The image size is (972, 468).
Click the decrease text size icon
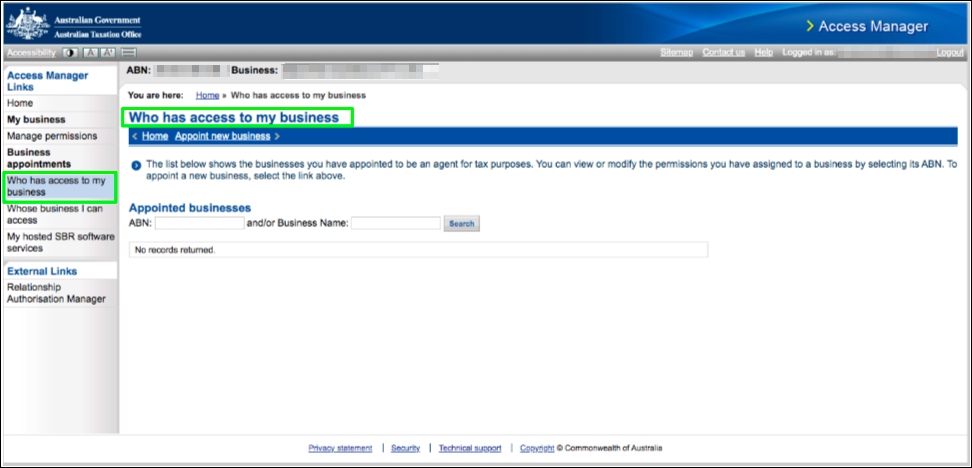tap(90, 52)
